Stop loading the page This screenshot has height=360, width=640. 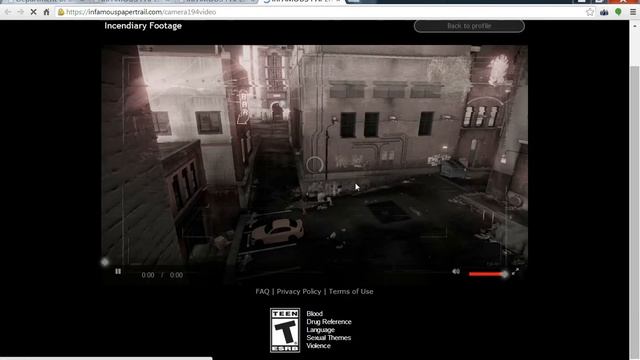coord(33,12)
